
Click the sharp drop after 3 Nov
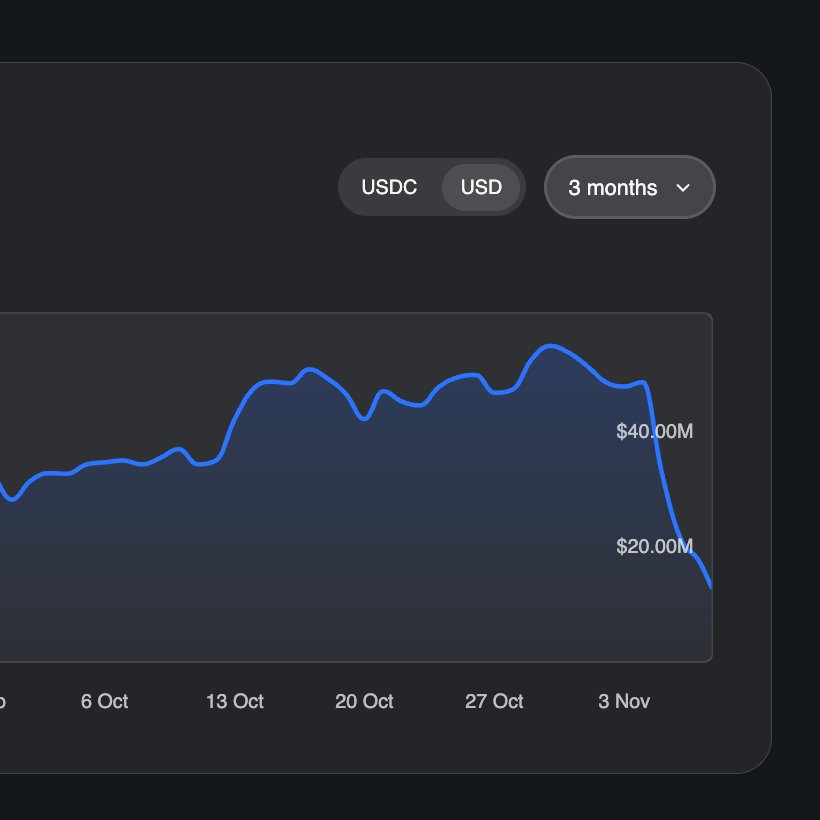pyautogui.click(x=662, y=470)
